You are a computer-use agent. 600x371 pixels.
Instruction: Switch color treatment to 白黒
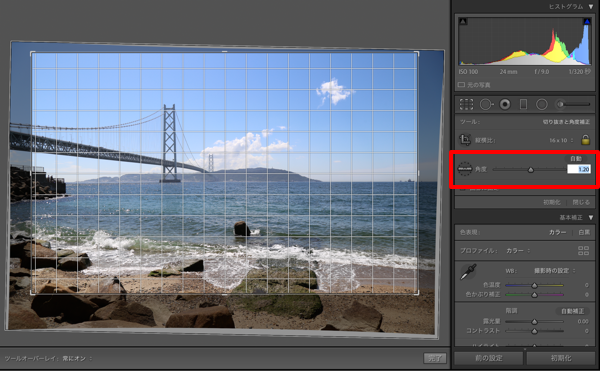tap(584, 232)
